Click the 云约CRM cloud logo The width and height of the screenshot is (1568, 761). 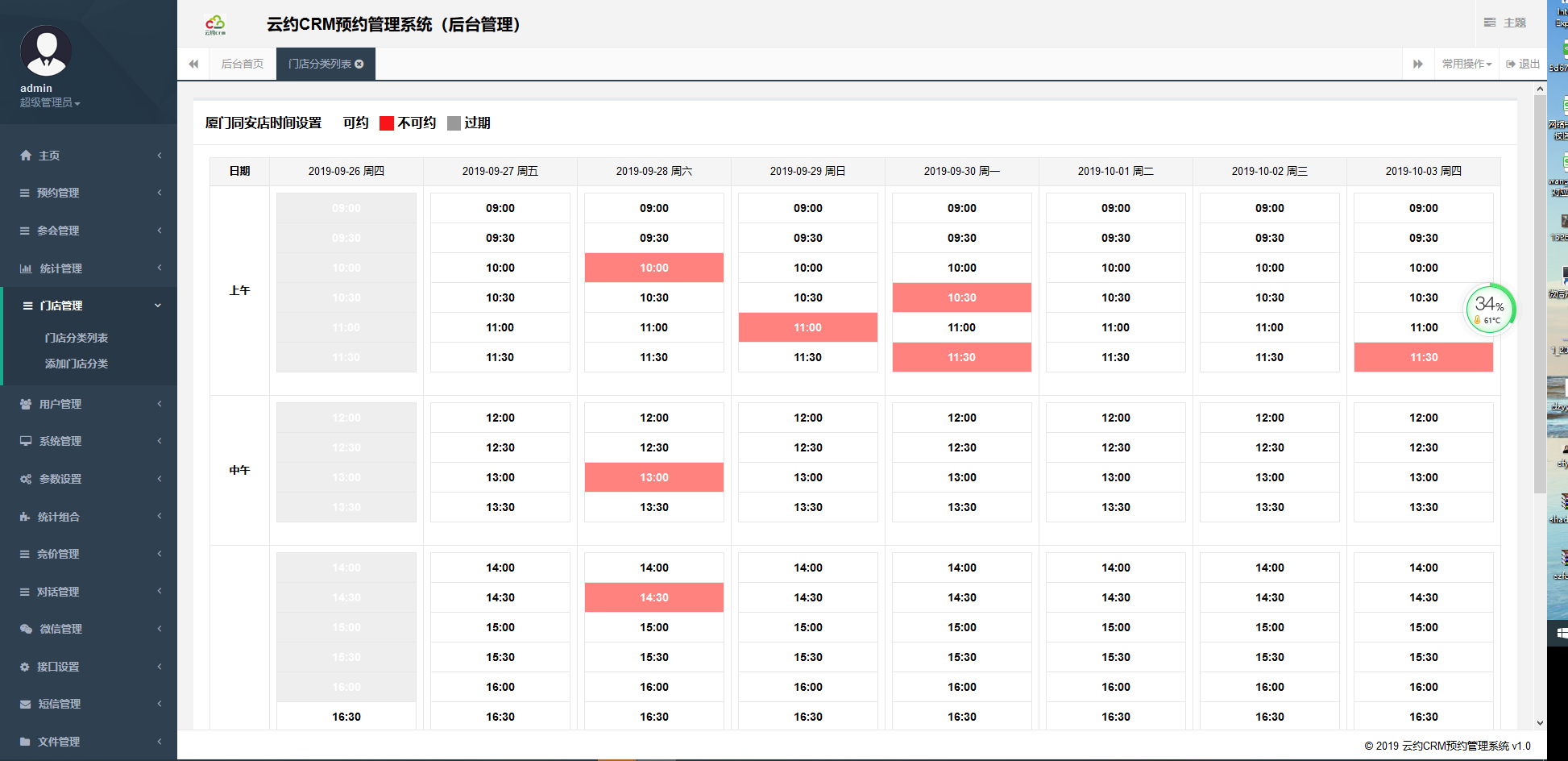(215, 25)
